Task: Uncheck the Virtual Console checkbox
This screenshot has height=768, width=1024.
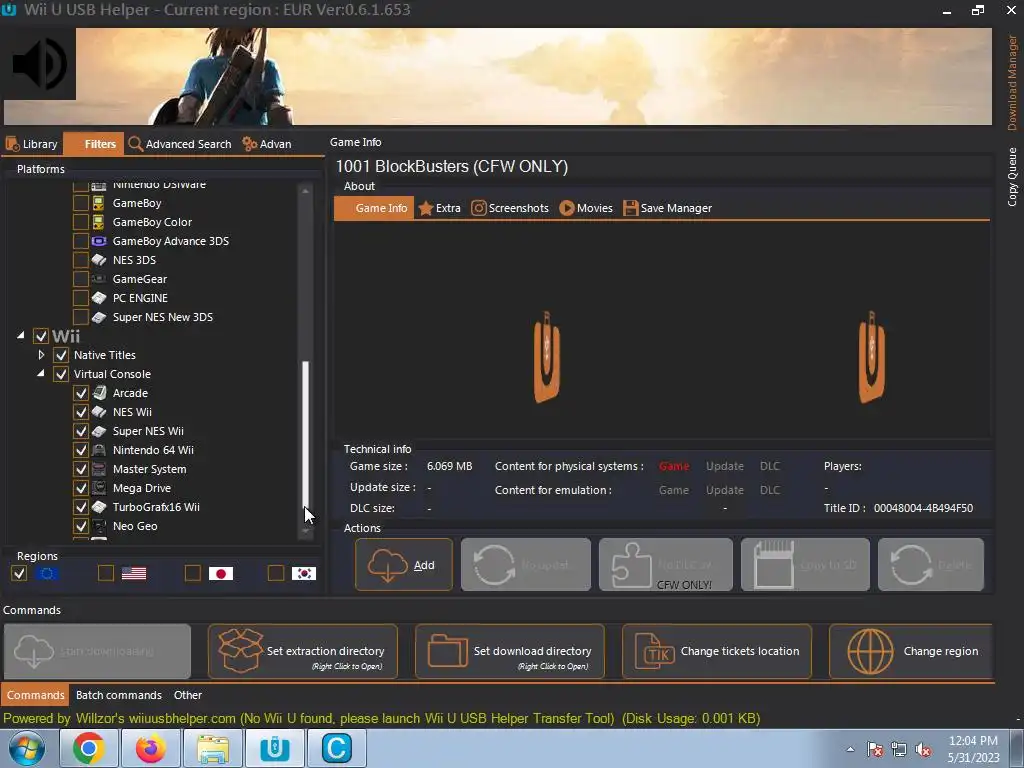Action: [61, 374]
